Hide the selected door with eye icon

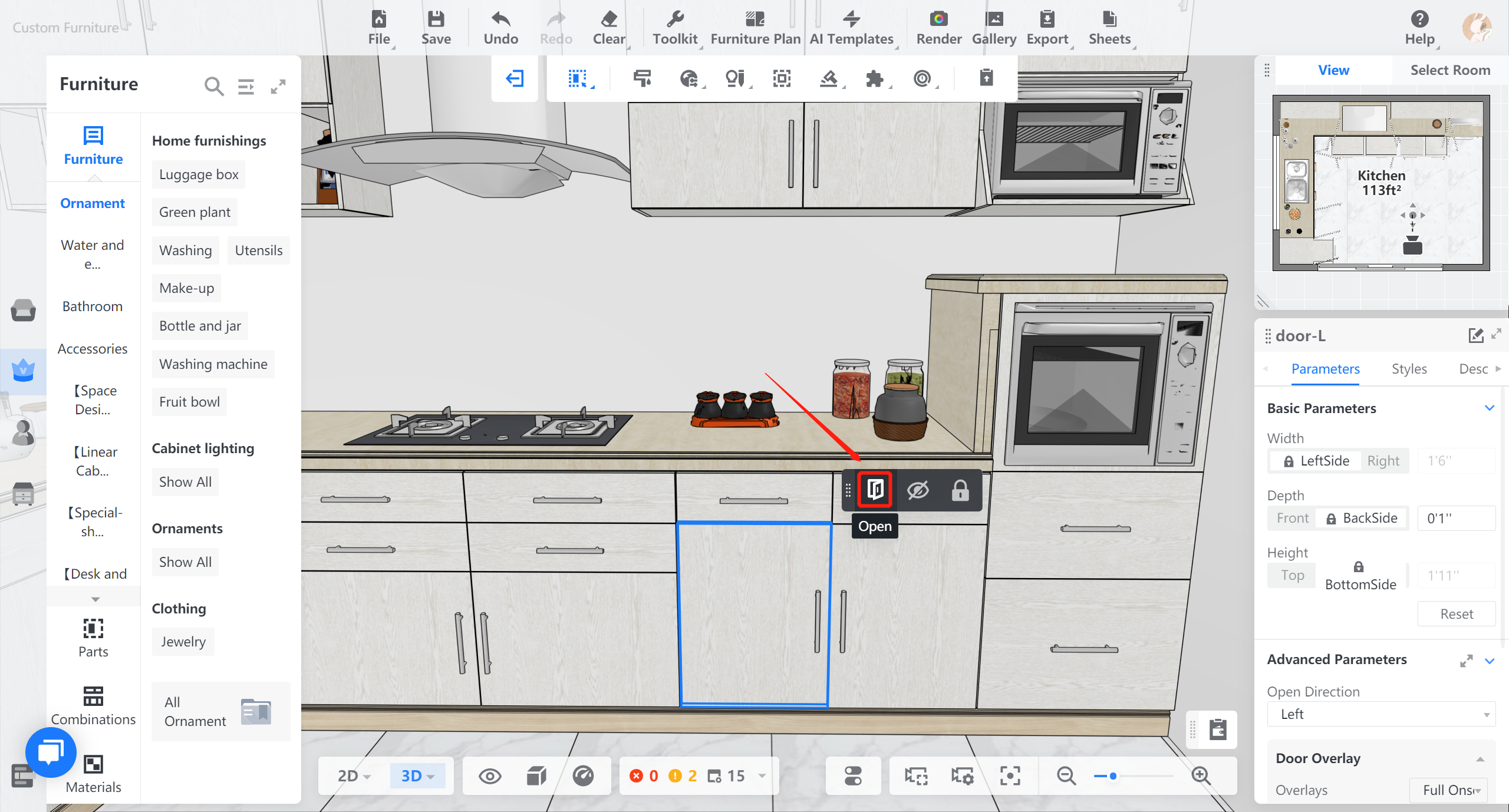(x=918, y=490)
